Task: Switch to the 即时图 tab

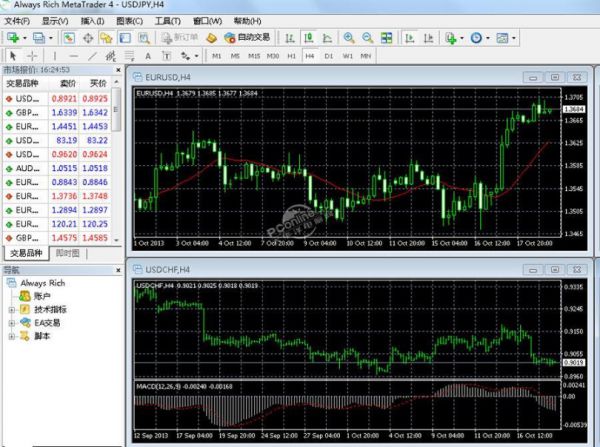Action: point(68,254)
